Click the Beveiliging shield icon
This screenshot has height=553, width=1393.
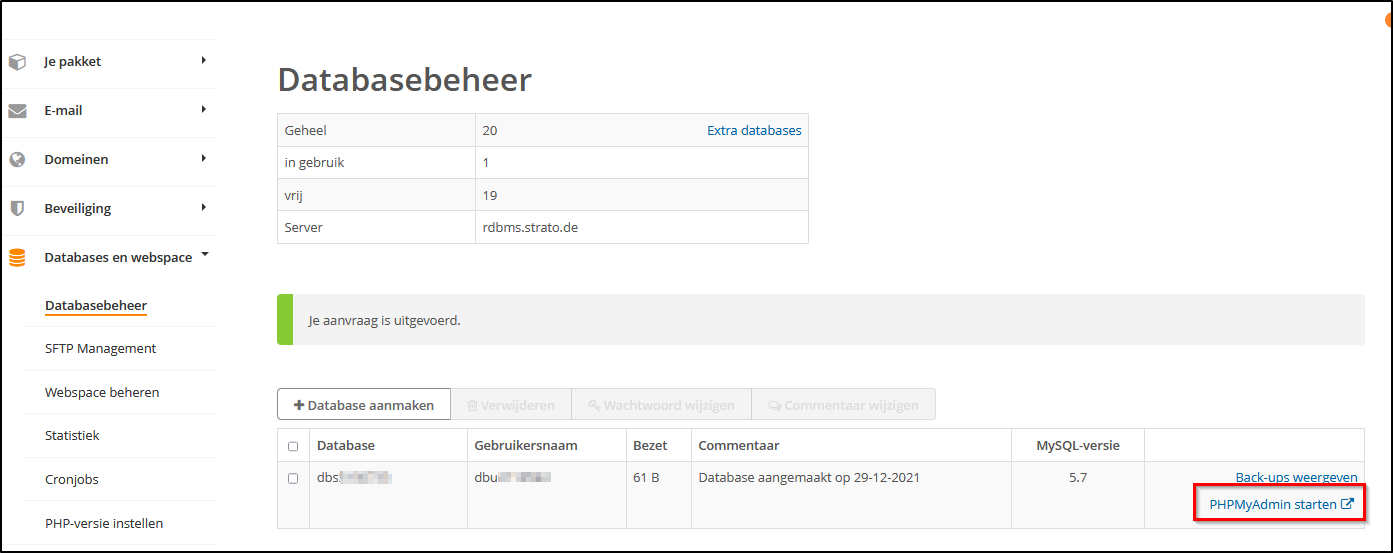point(17,209)
